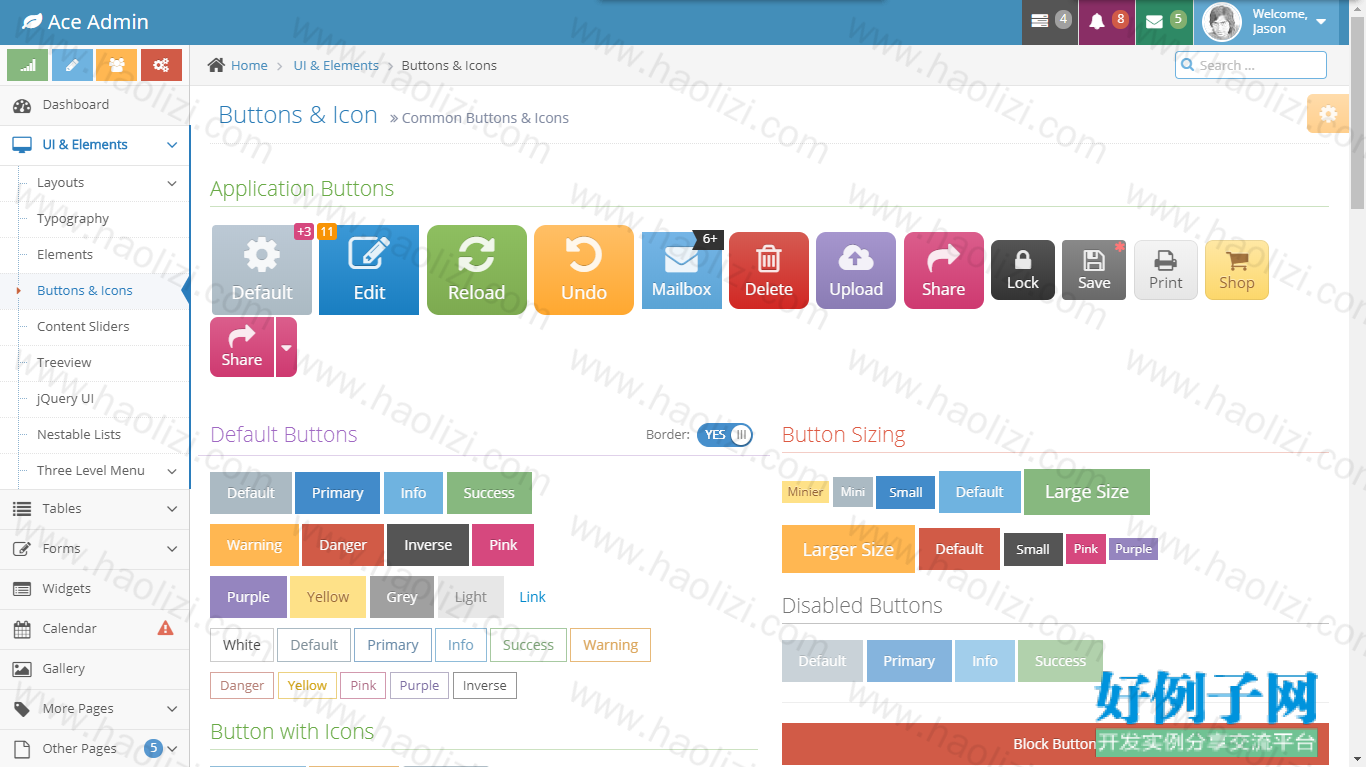1366x767 pixels.
Task: Collapse the UI & Elements menu
Action: [95, 145]
